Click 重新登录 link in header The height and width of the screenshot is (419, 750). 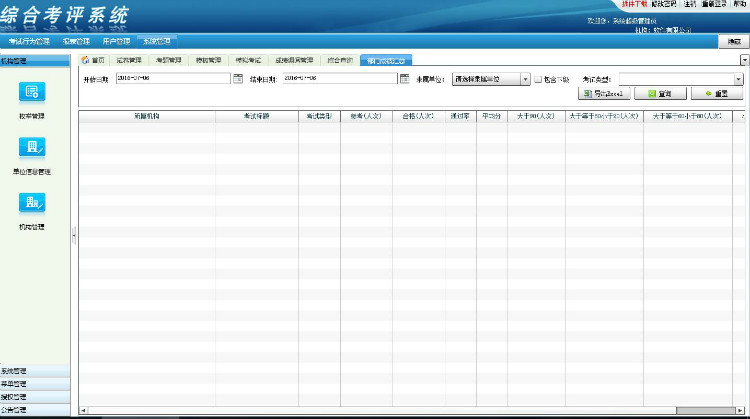pos(714,4)
